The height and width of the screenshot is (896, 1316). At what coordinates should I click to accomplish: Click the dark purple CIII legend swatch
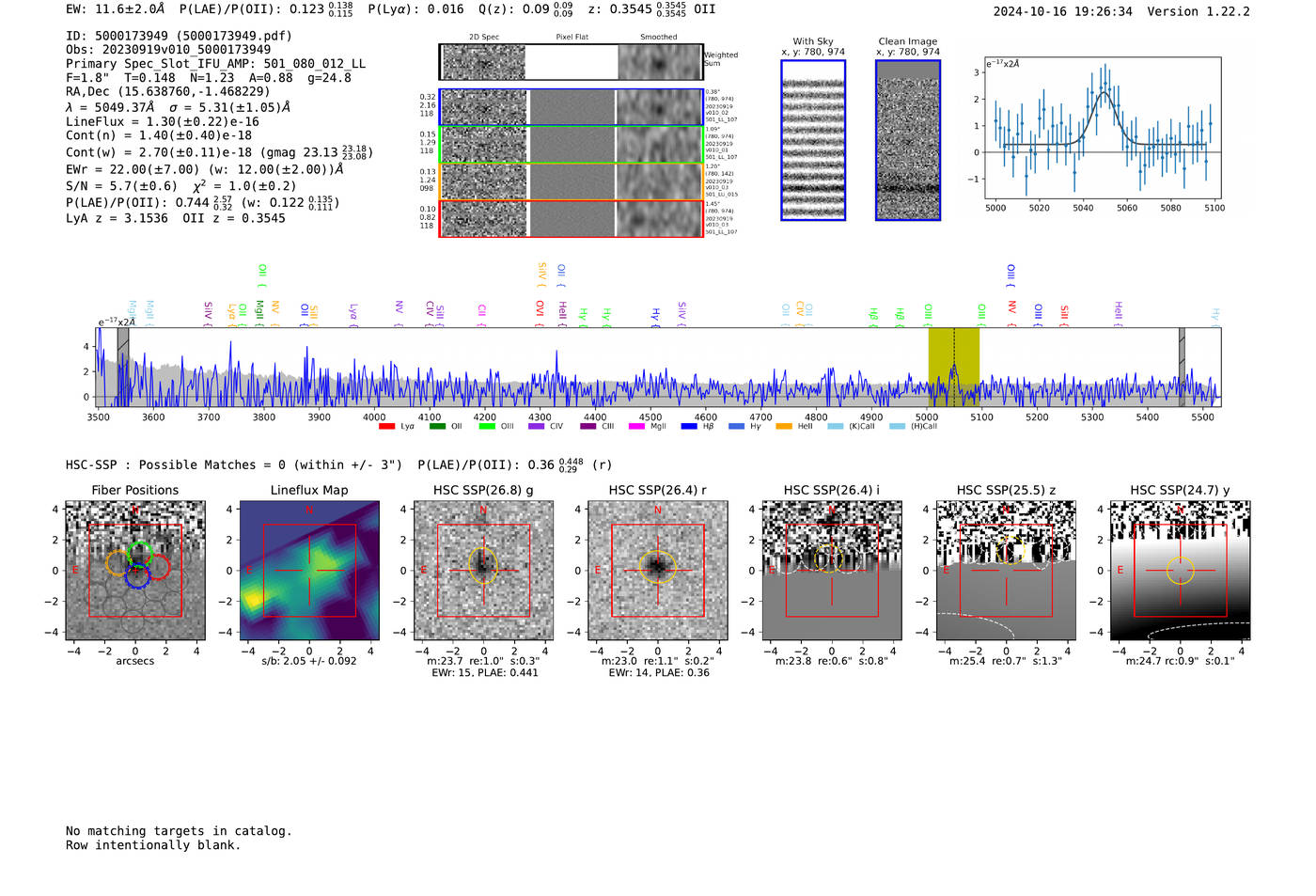[587, 426]
